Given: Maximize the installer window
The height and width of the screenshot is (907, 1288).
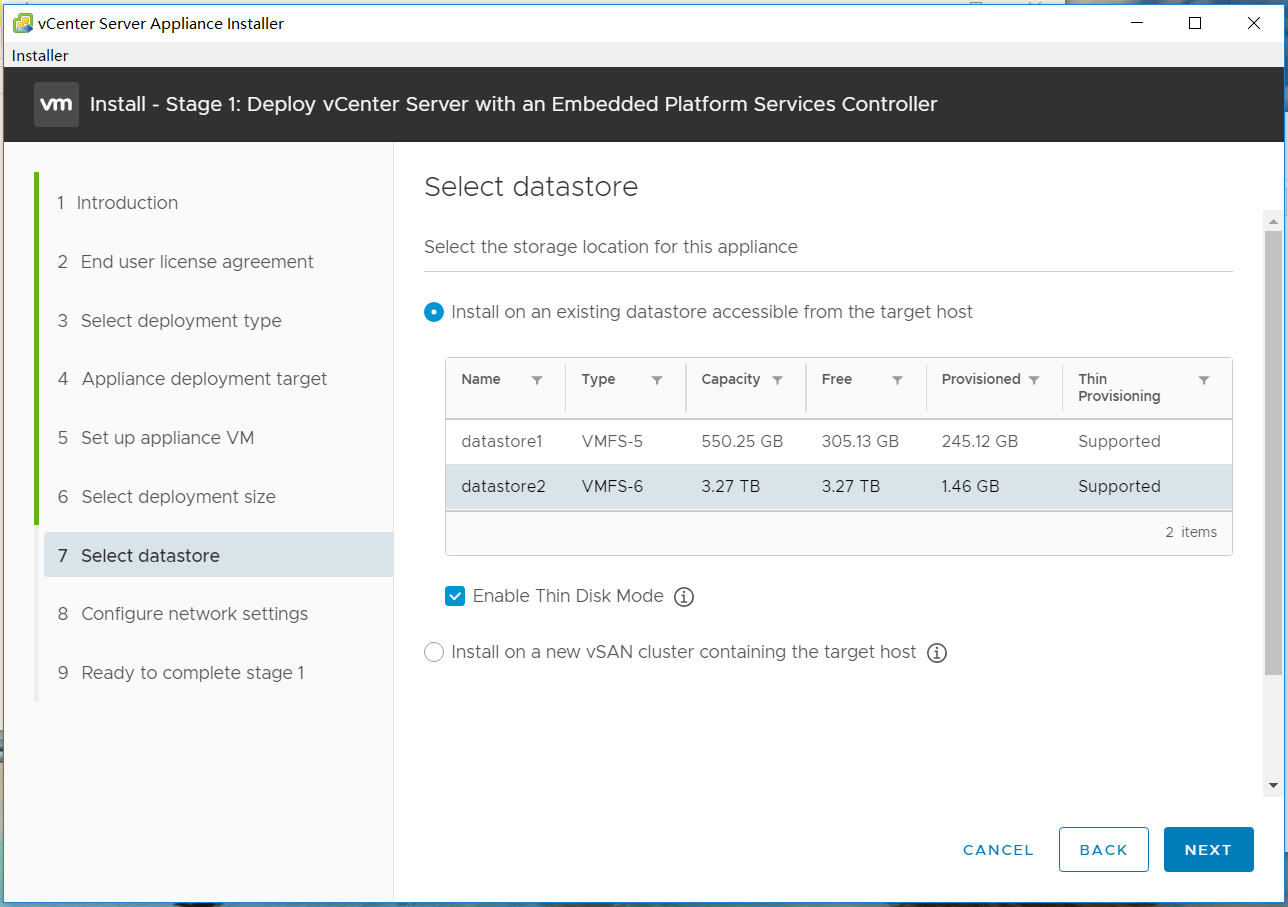Looking at the screenshot, I should pos(1194,23).
